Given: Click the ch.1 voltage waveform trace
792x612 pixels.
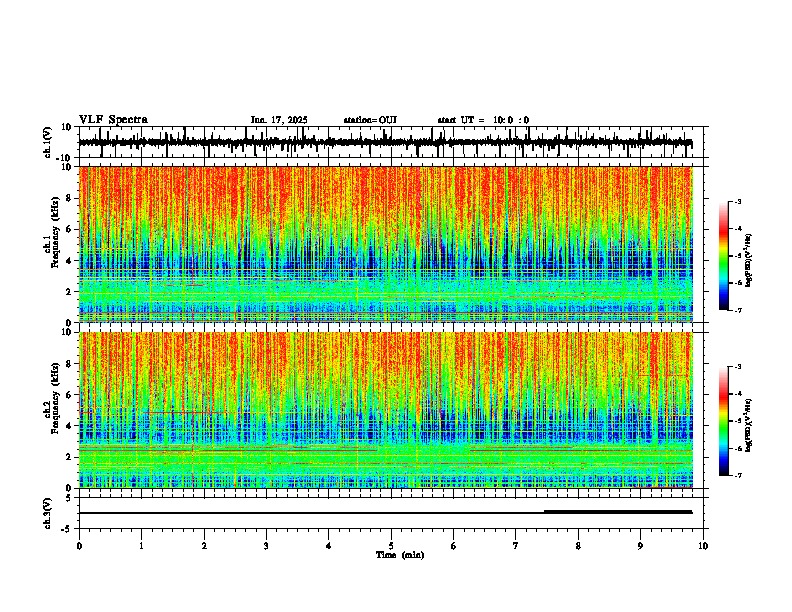Looking at the screenshot, I should click(x=386, y=142).
